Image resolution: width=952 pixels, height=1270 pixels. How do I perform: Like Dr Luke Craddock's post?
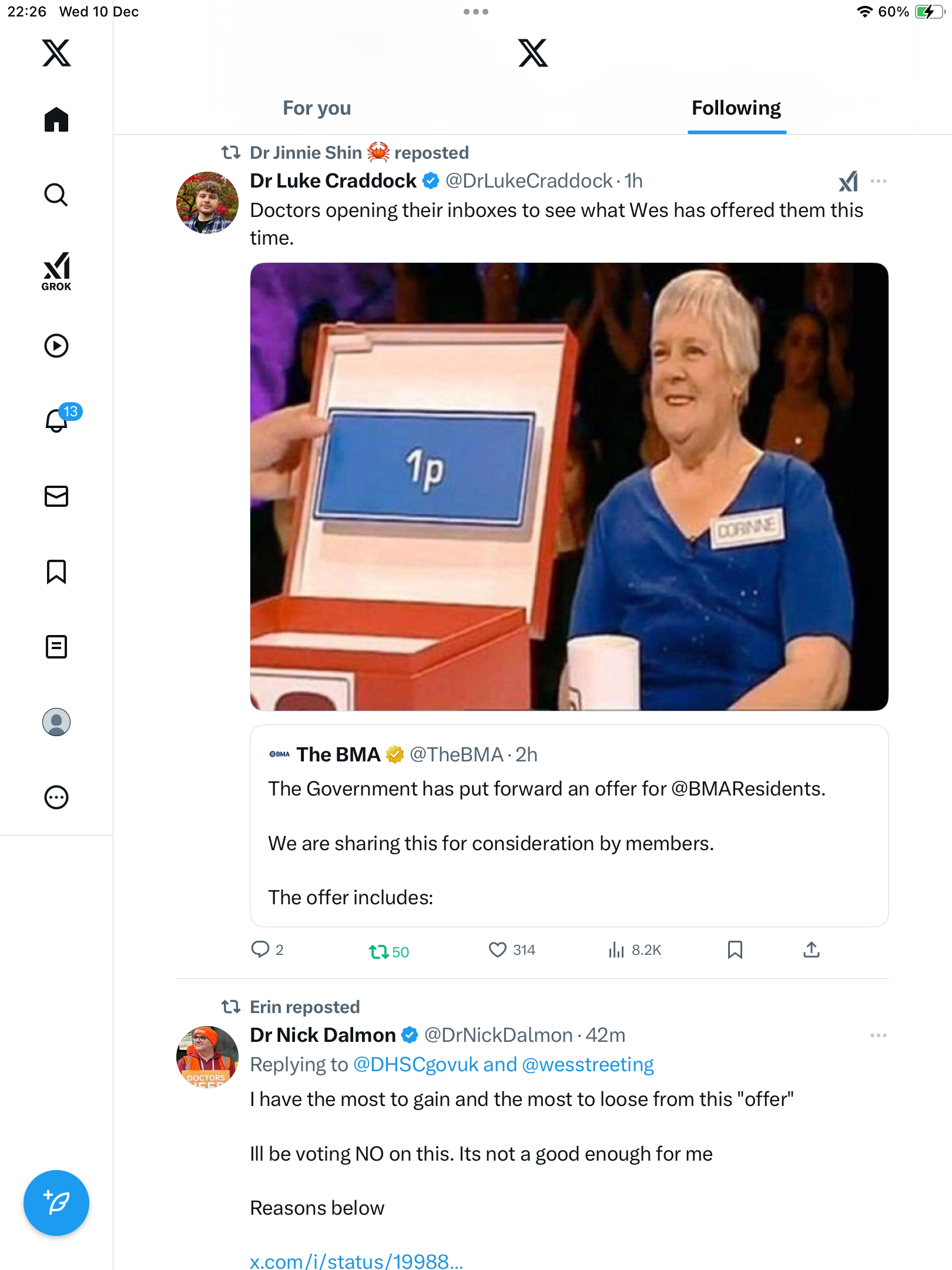(498, 950)
